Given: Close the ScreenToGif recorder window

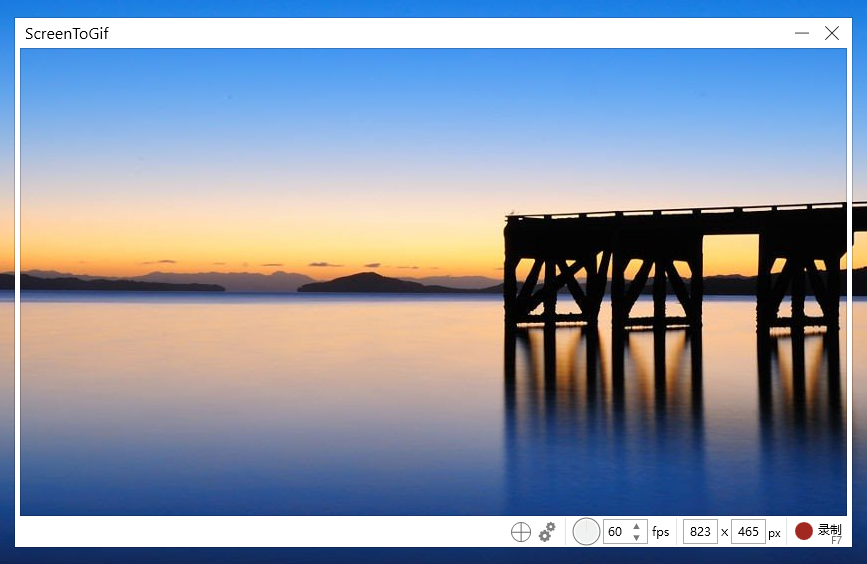Looking at the screenshot, I should click(x=832, y=33).
